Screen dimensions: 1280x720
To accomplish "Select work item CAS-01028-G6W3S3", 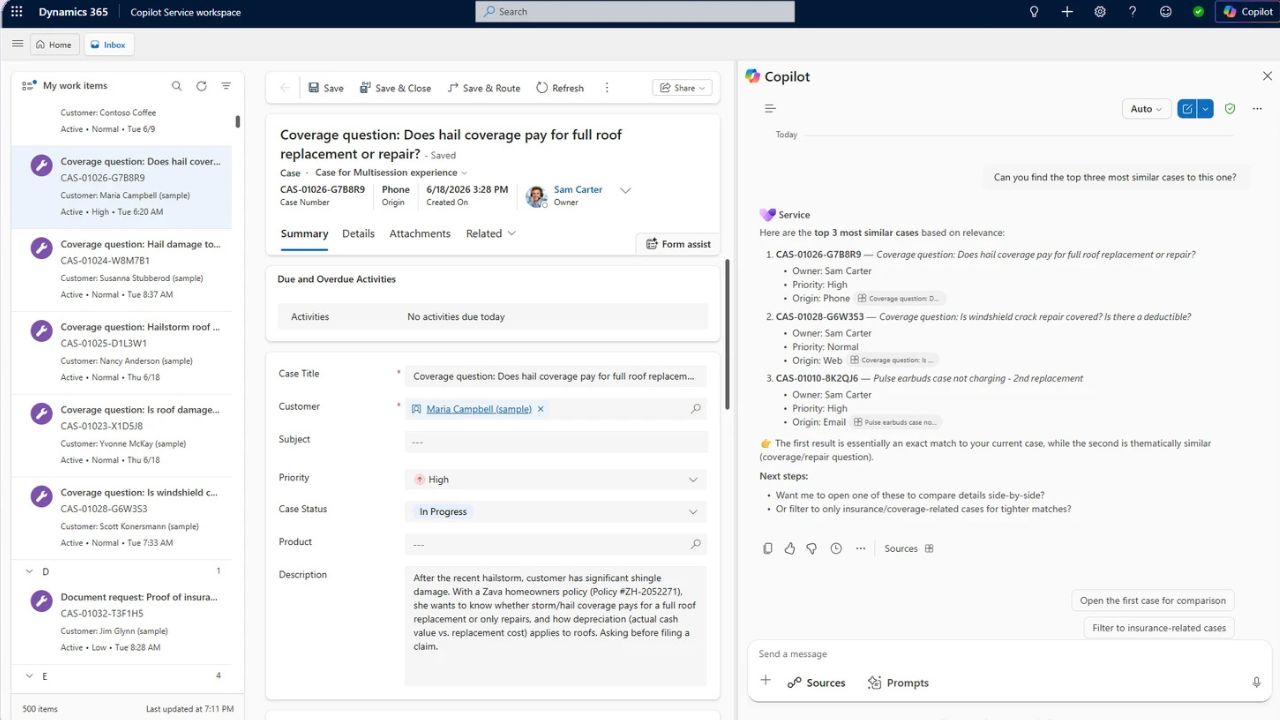I will tap(121, 518).
